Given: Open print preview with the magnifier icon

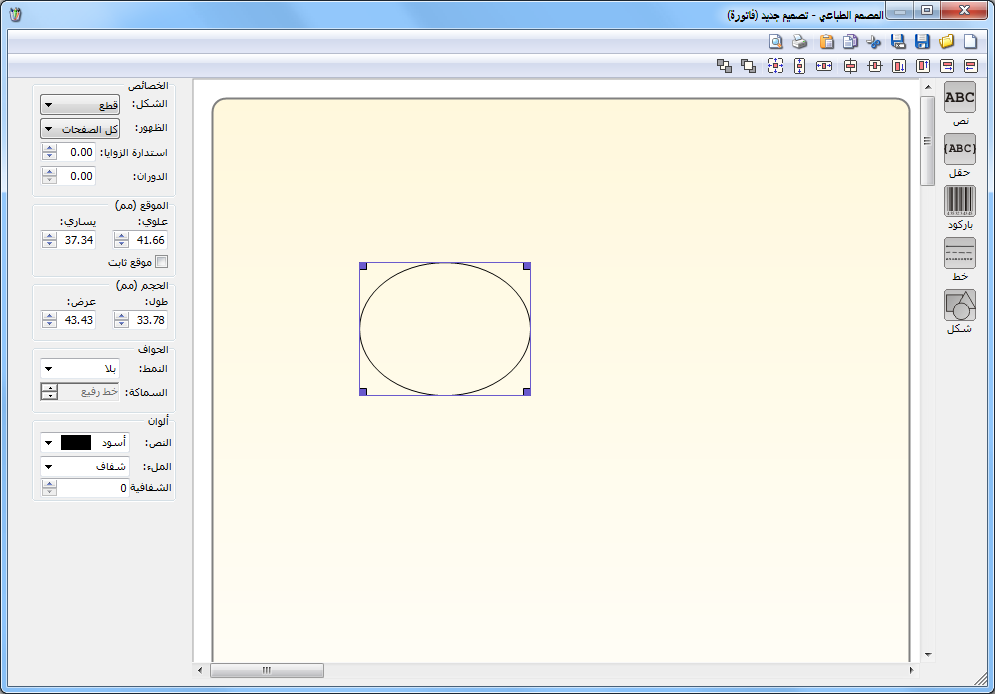Looking at the screenshot, I should click(x=775, y=42).
